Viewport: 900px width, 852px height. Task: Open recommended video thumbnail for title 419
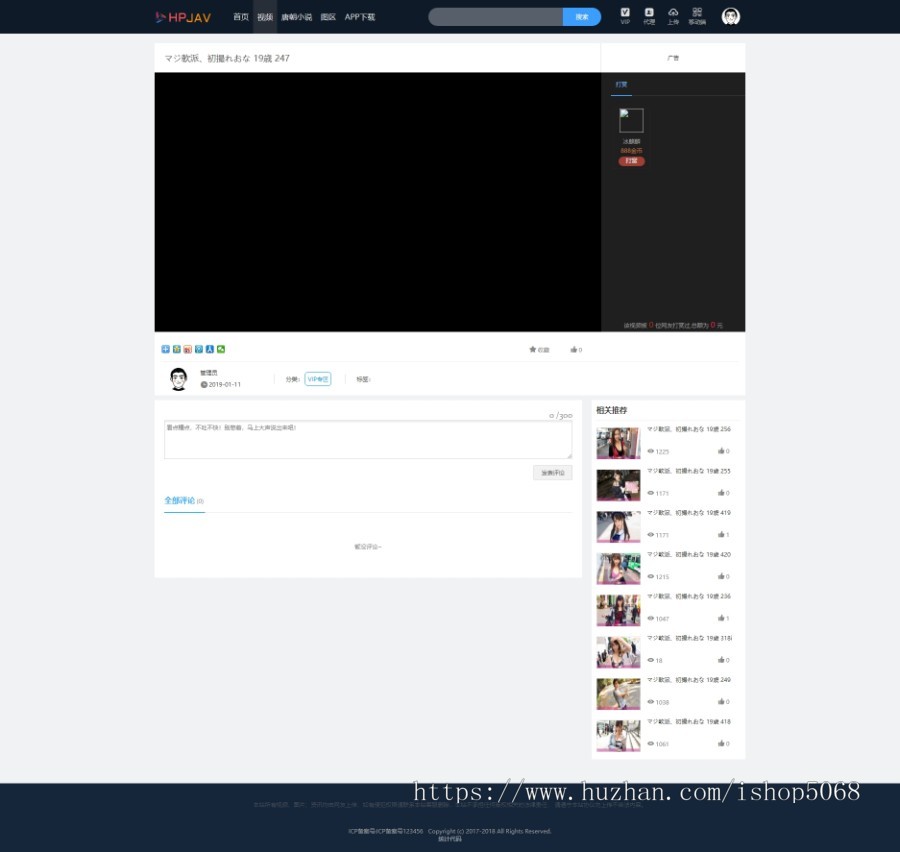point(618,526)
